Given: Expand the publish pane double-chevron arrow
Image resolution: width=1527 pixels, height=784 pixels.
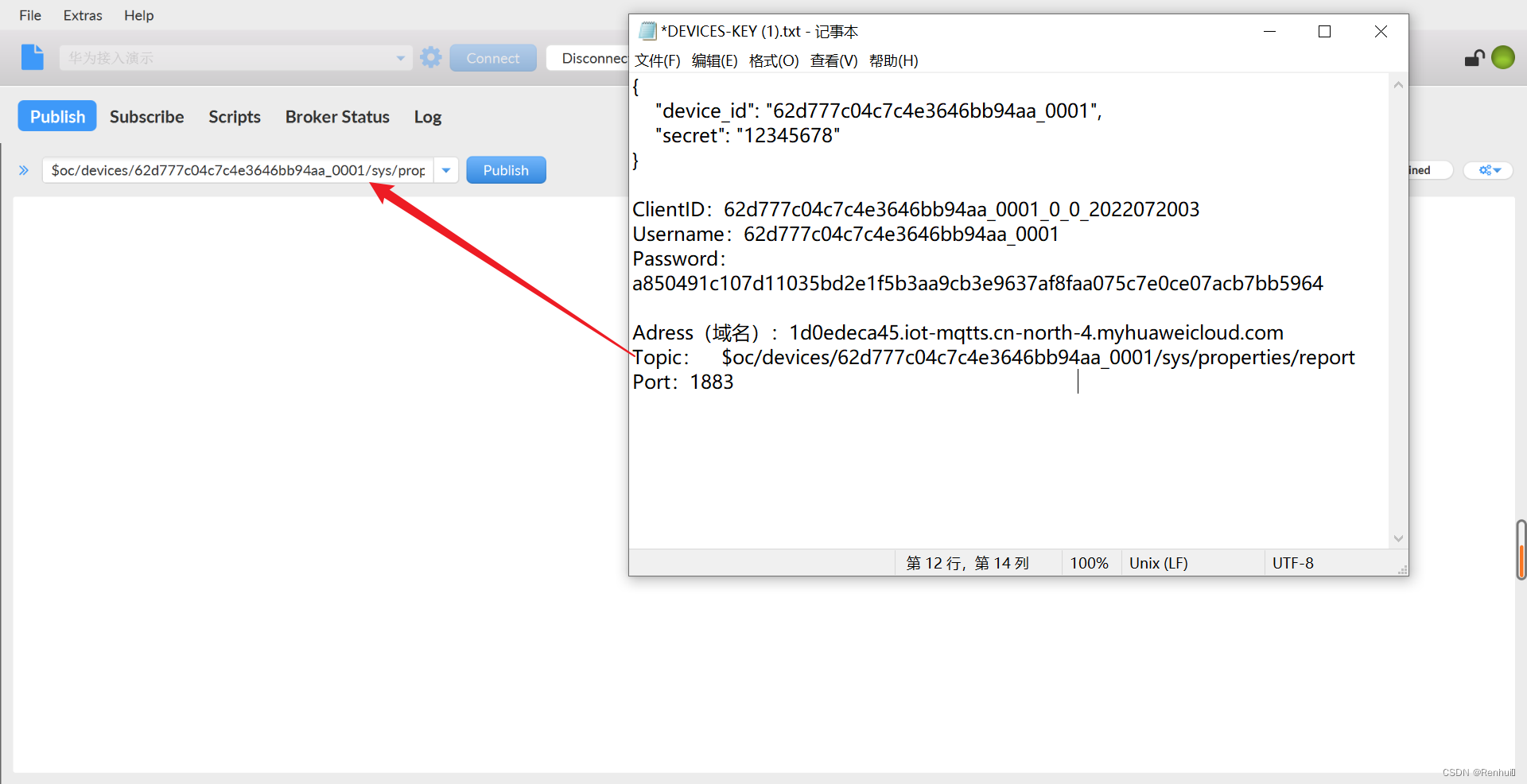Looking at the screenshot, I should [24, 170].
